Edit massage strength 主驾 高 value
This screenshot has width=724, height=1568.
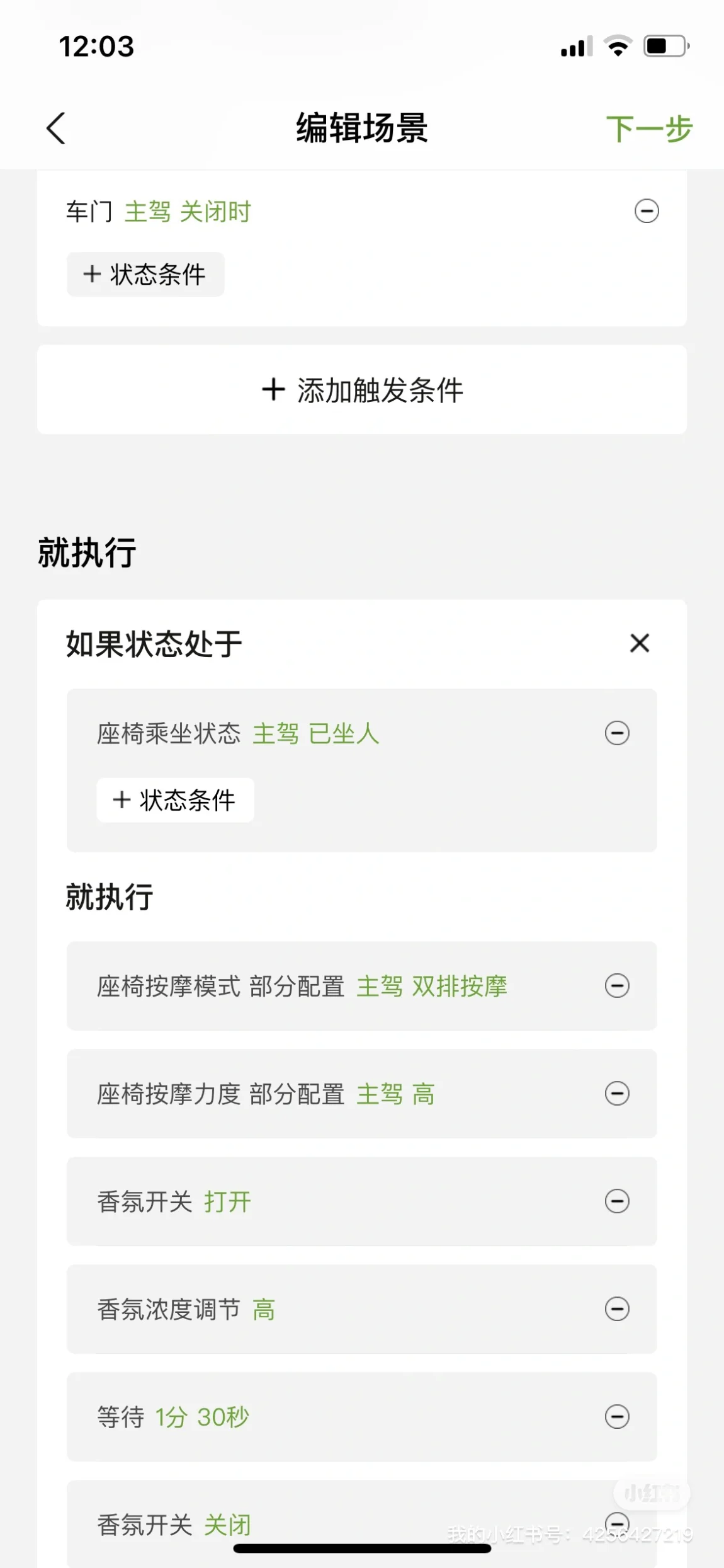pyautogui.click(x=395, y=1094)
